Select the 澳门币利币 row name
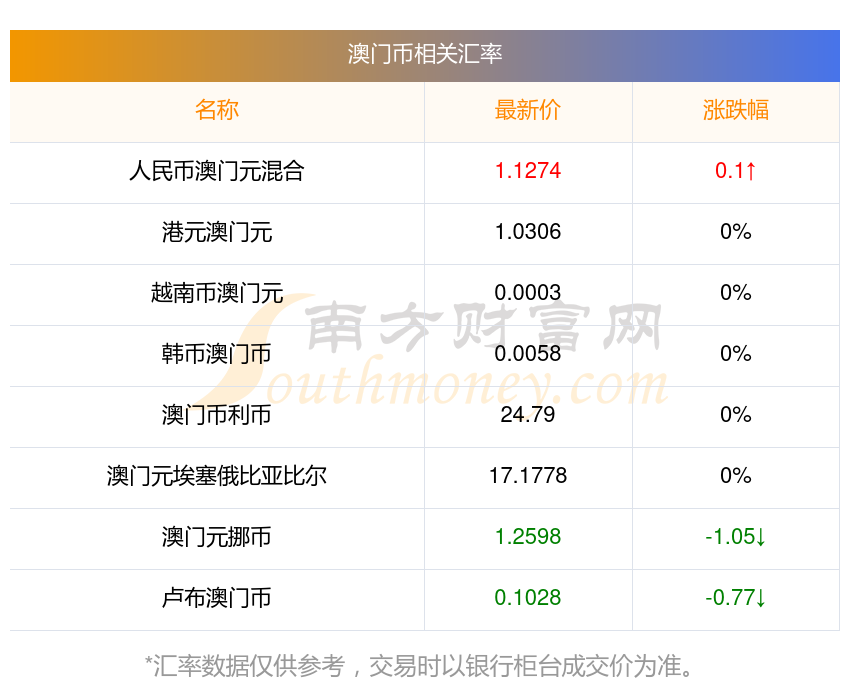 (x=217, y=415)
